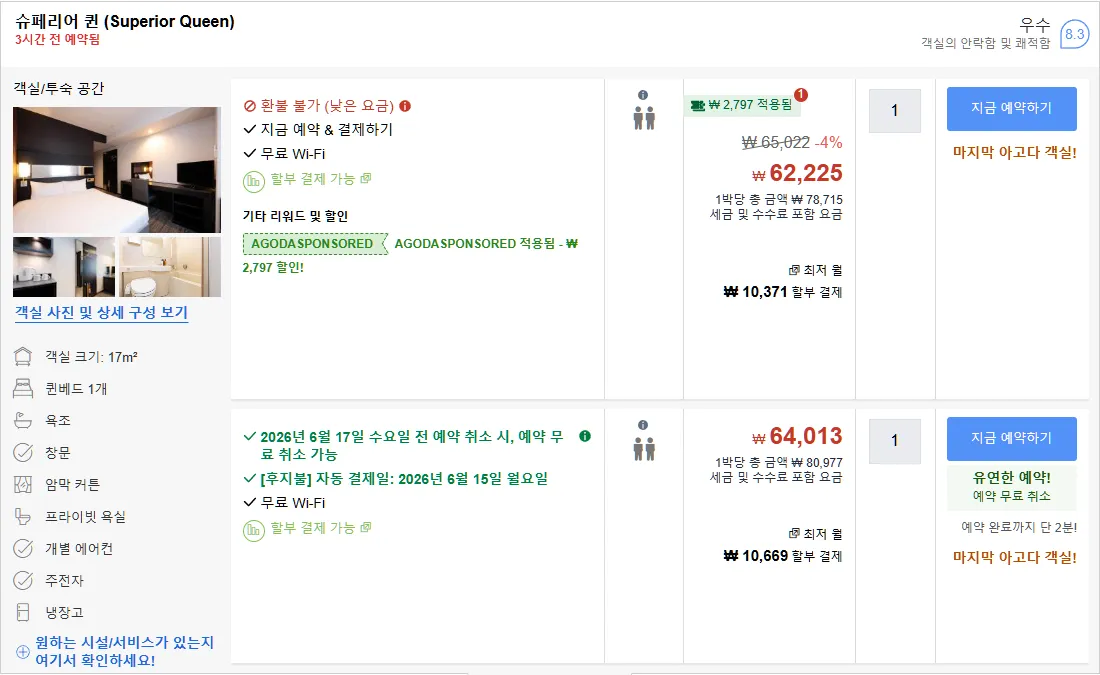This screenshot has width=1100, height=675.
Task: Click occupancy info icon in 64,013 row
Action: pyautogui.click(x=643, y=425)
